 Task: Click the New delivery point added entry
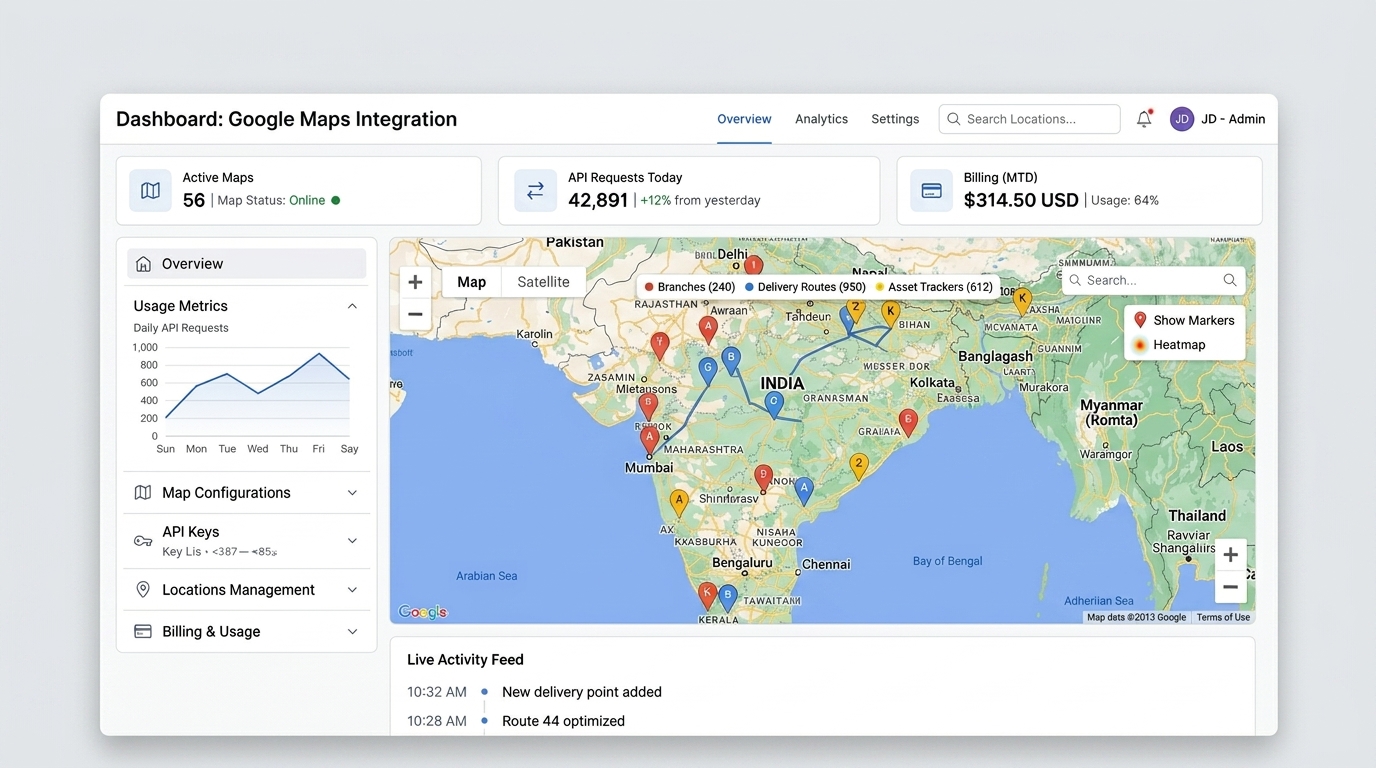pyautogui.click(x=582, y=692)
